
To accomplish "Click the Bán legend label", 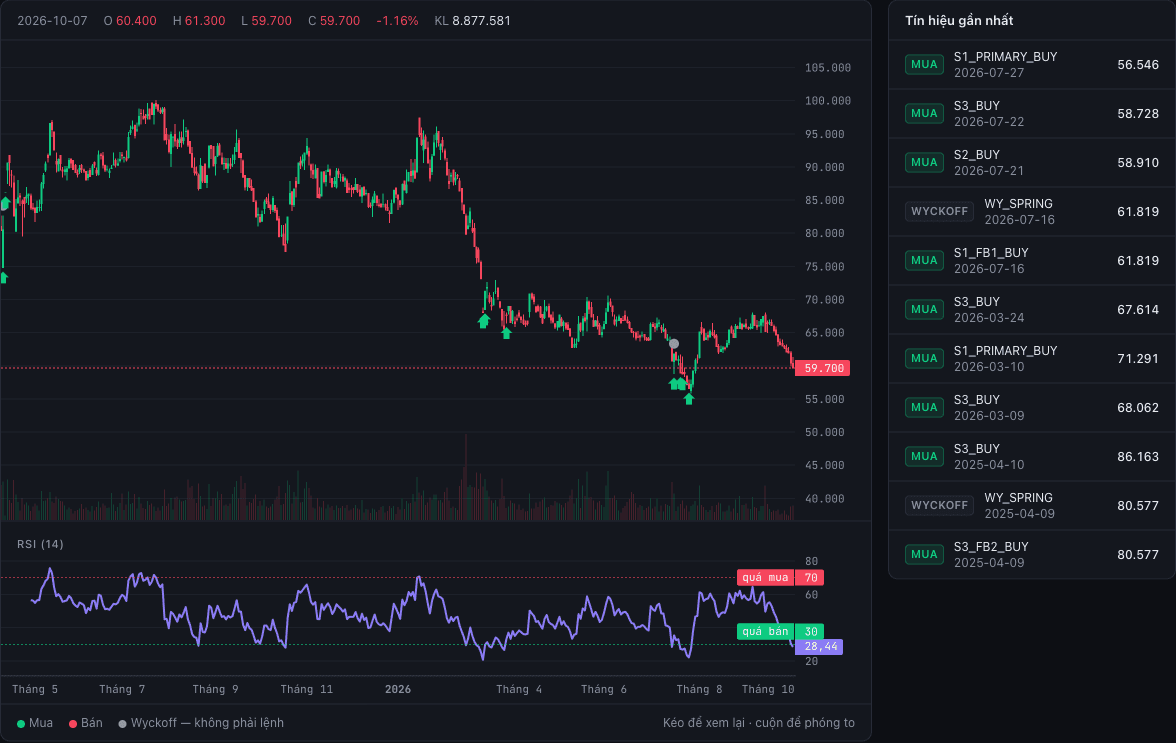I will (x=92, y=723).
